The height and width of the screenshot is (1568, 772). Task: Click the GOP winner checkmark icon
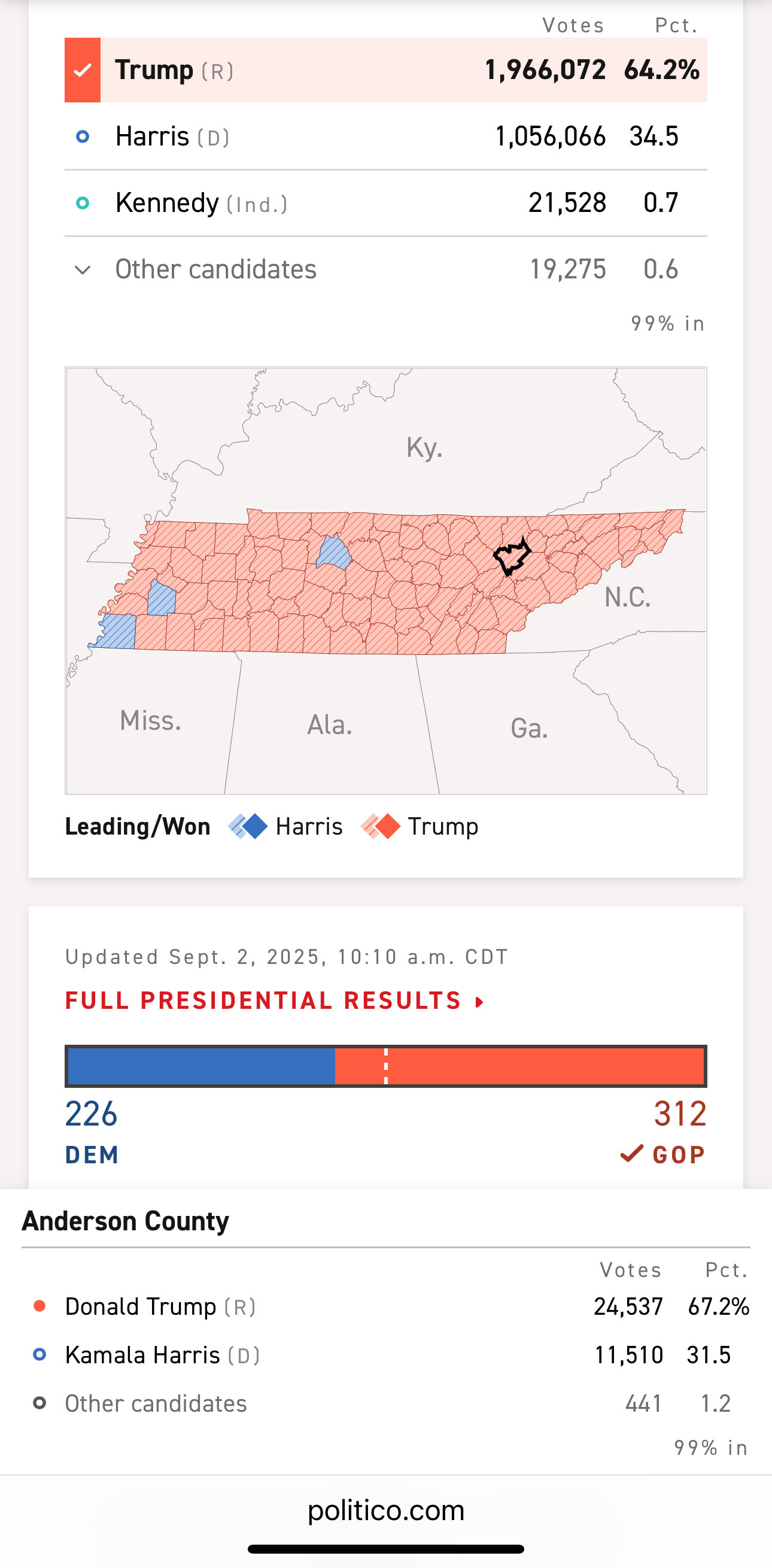pos(632,1153)
